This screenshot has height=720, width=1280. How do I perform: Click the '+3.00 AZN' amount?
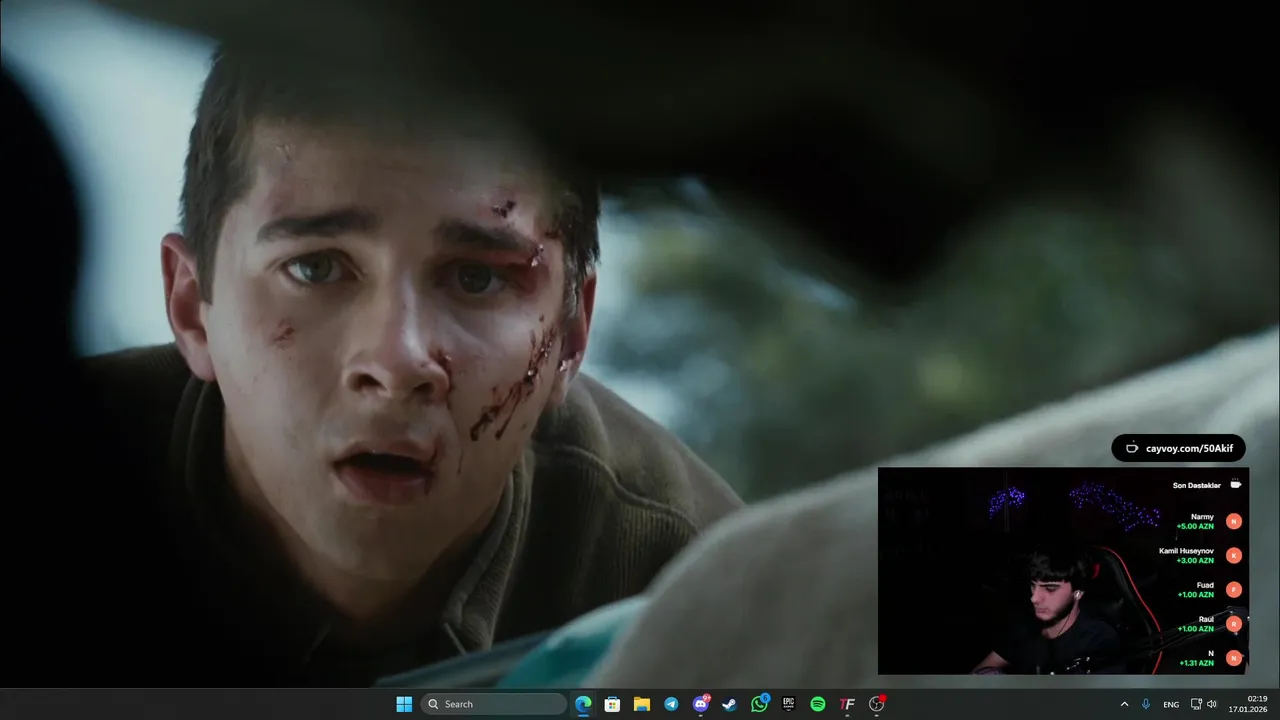point(1195,560)
